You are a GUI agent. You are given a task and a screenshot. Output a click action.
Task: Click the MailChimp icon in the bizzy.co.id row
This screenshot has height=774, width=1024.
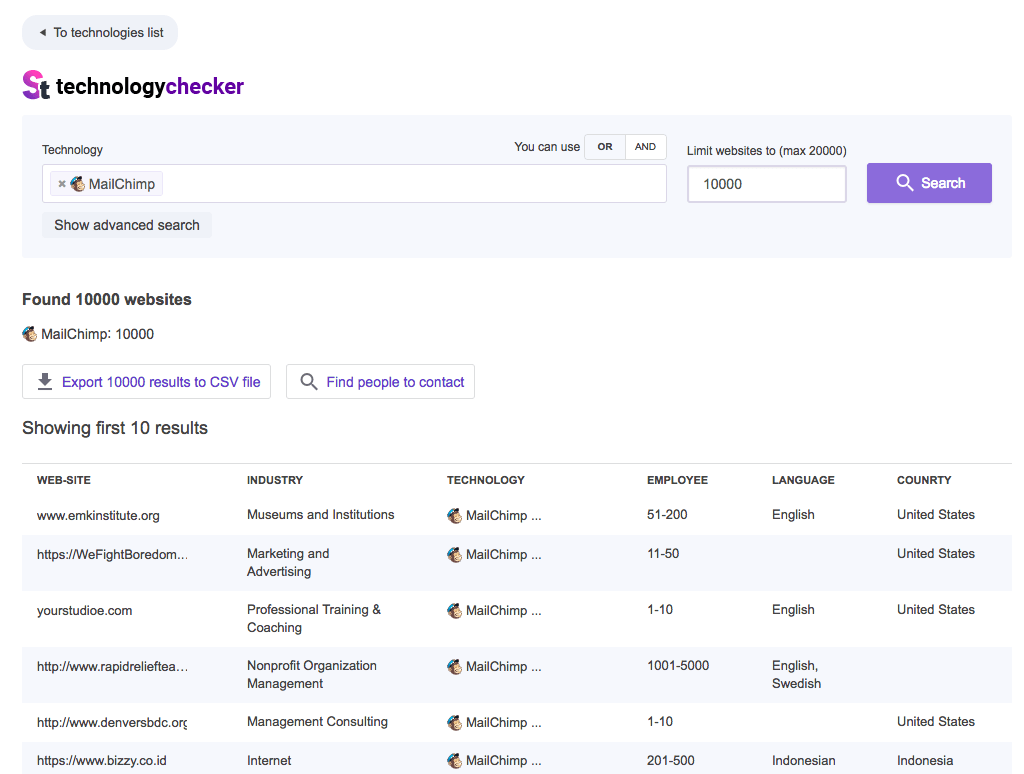click(455, 761)
